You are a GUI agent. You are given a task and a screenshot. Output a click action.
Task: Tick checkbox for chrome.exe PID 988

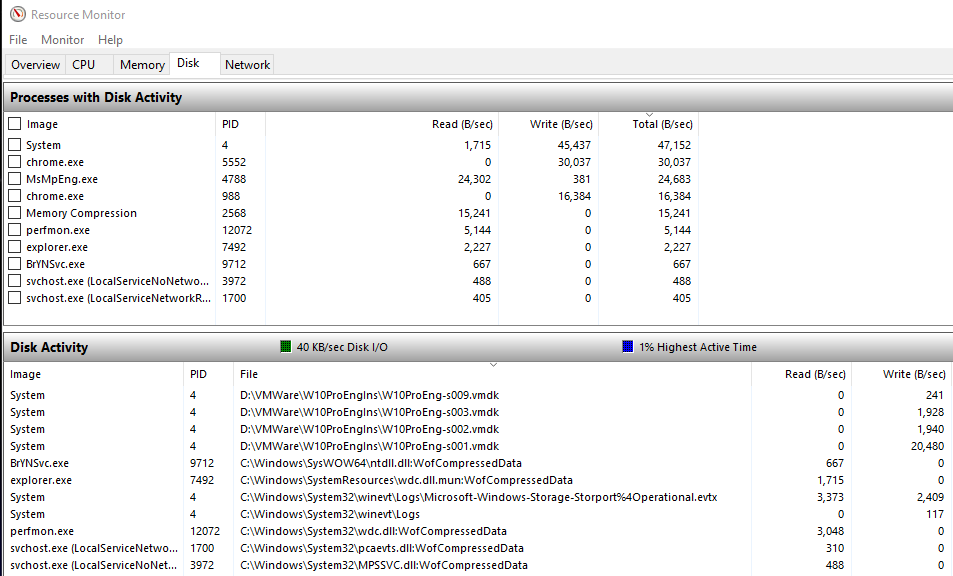(15, 196)
